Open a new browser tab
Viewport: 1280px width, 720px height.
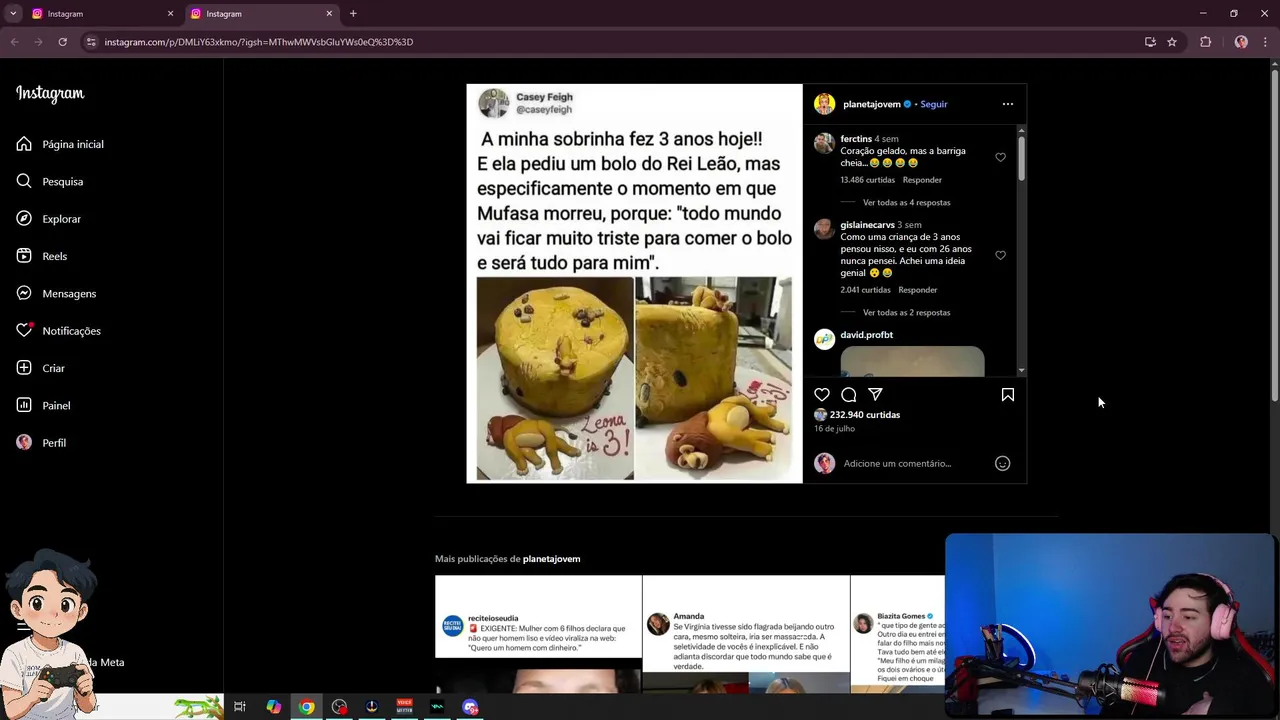coord(353,14)
